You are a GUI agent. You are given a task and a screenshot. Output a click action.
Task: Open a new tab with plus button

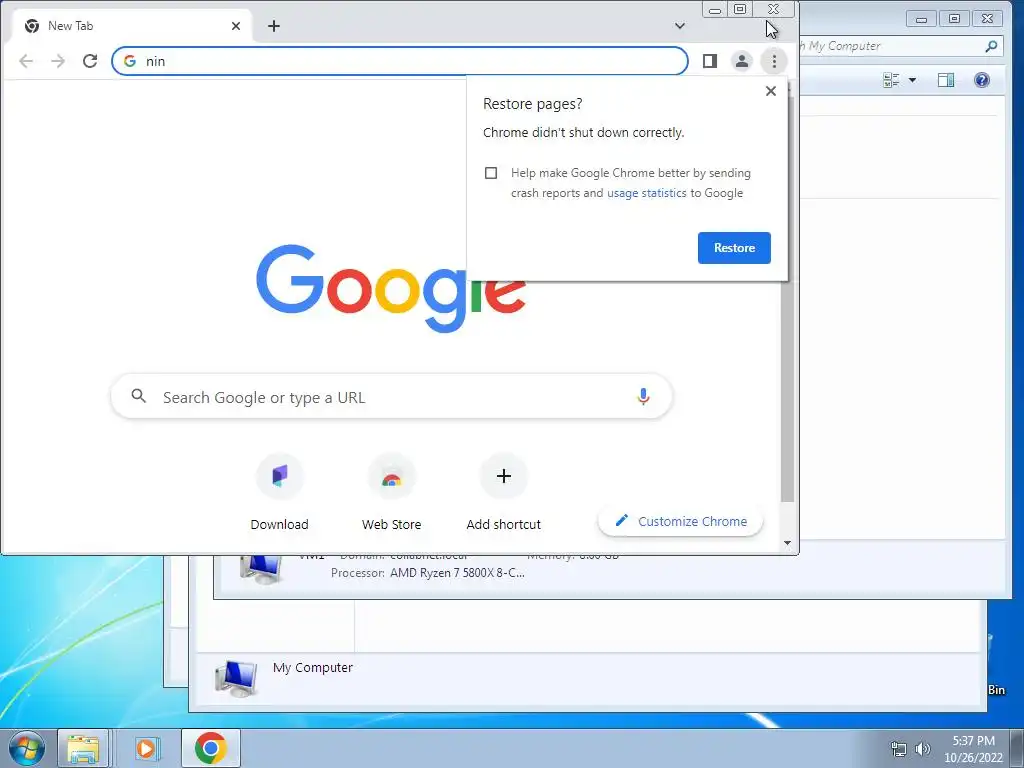point(274,26)
